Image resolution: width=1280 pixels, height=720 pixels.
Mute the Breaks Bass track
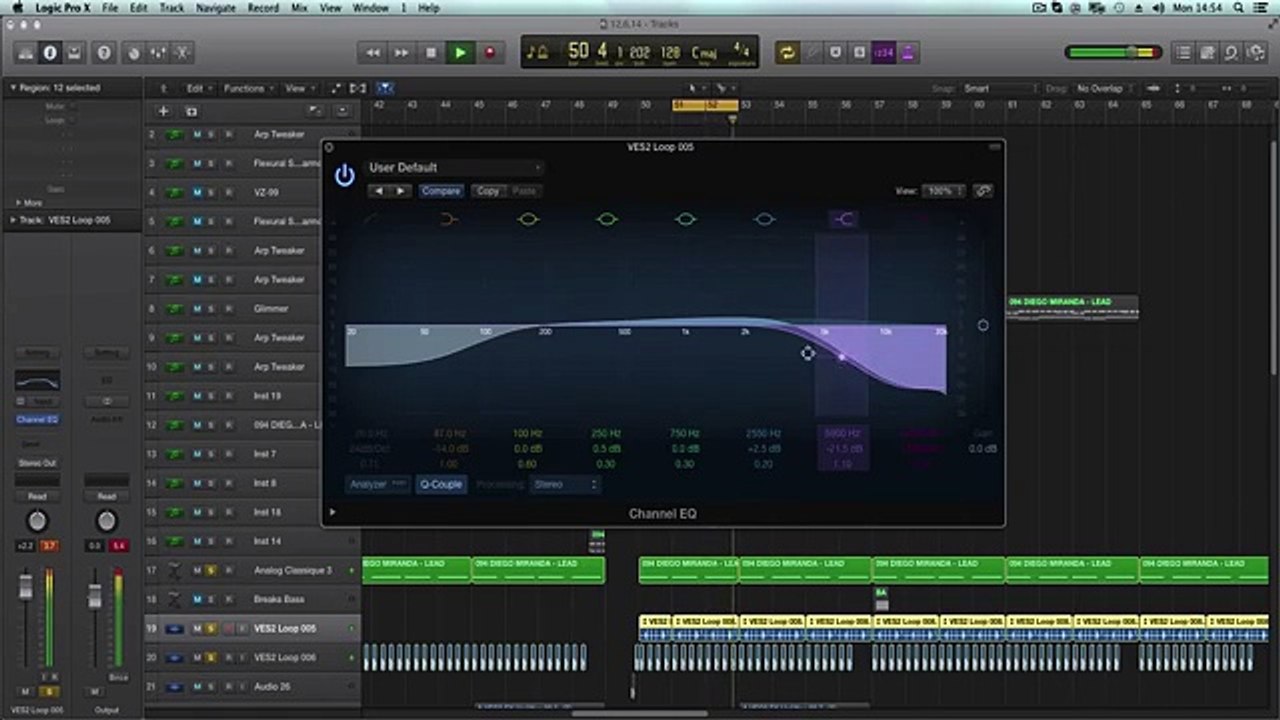pos(197,599)
